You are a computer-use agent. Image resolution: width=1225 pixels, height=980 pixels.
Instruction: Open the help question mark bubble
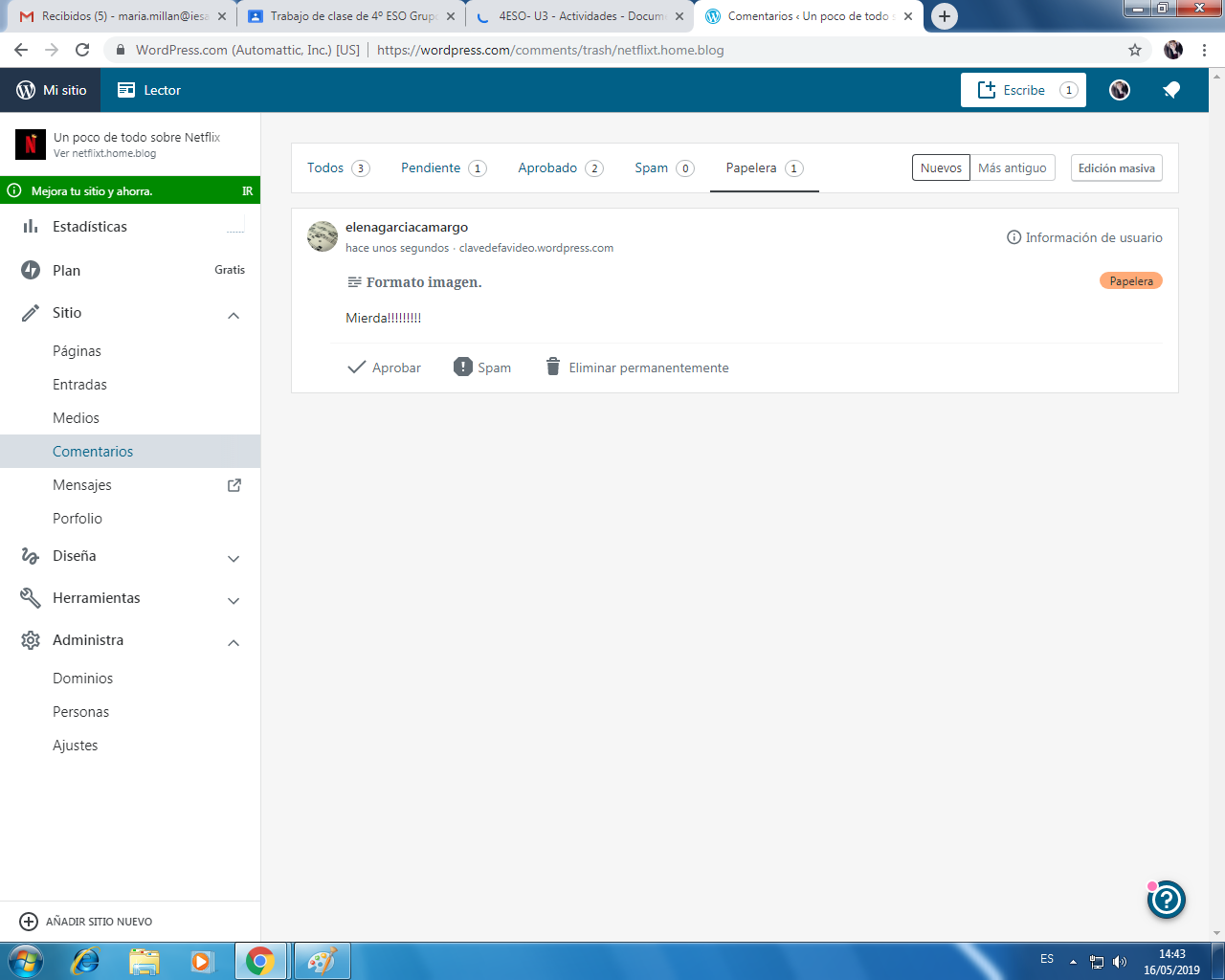point(1167,900)
